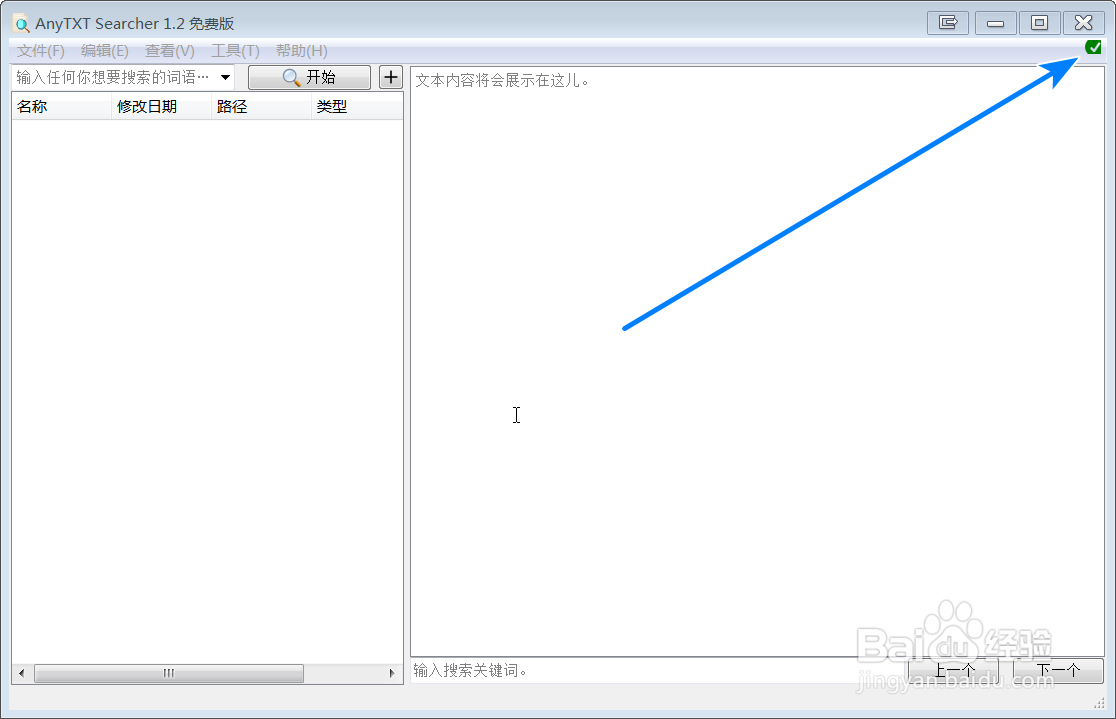Maximize the AnyTXT Searcher window
The image size is (1116, 719).
[1039, 23]
